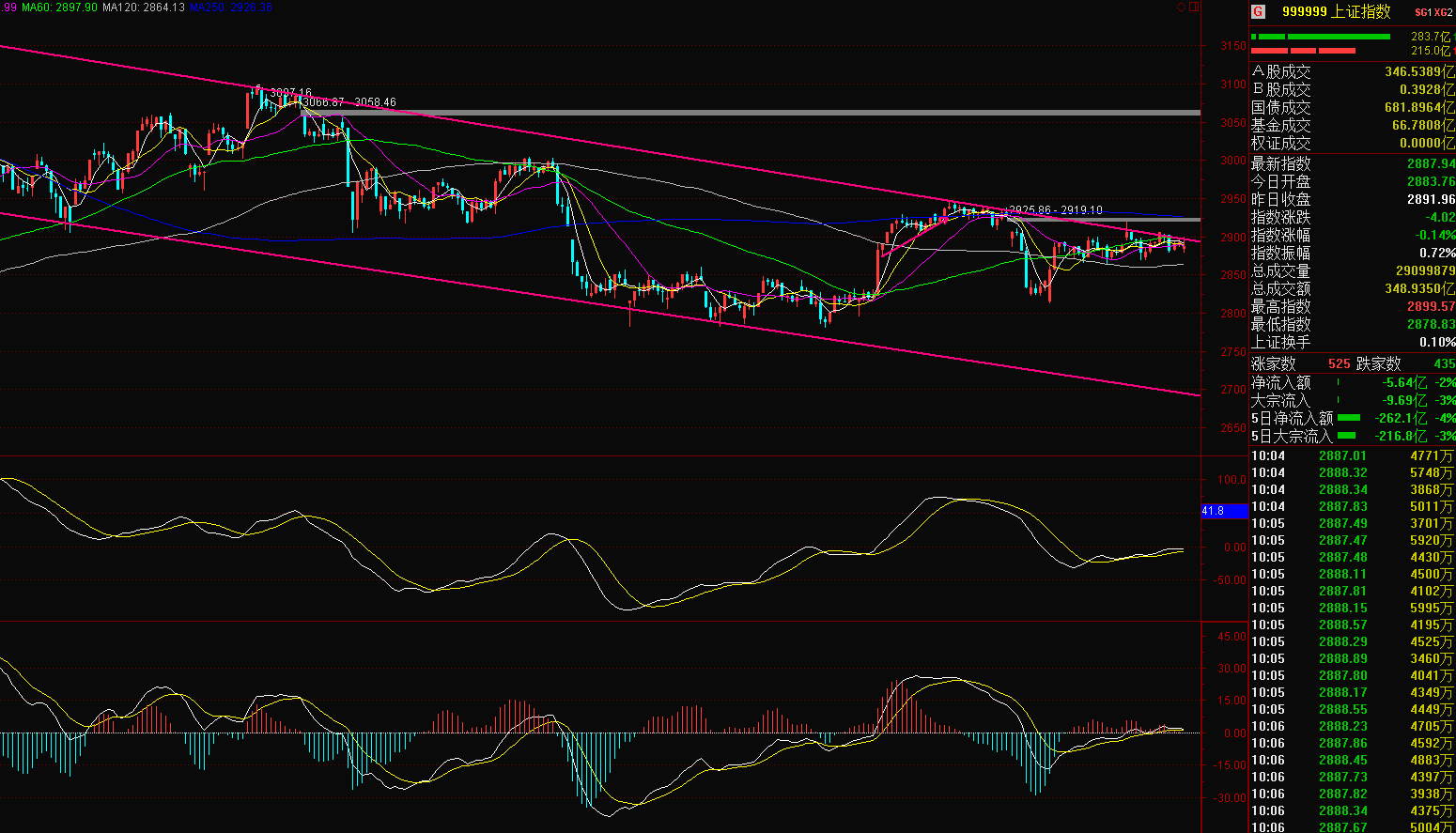Click the SG1 tag in the header

pyautogui.click(x=1422, y=12)
